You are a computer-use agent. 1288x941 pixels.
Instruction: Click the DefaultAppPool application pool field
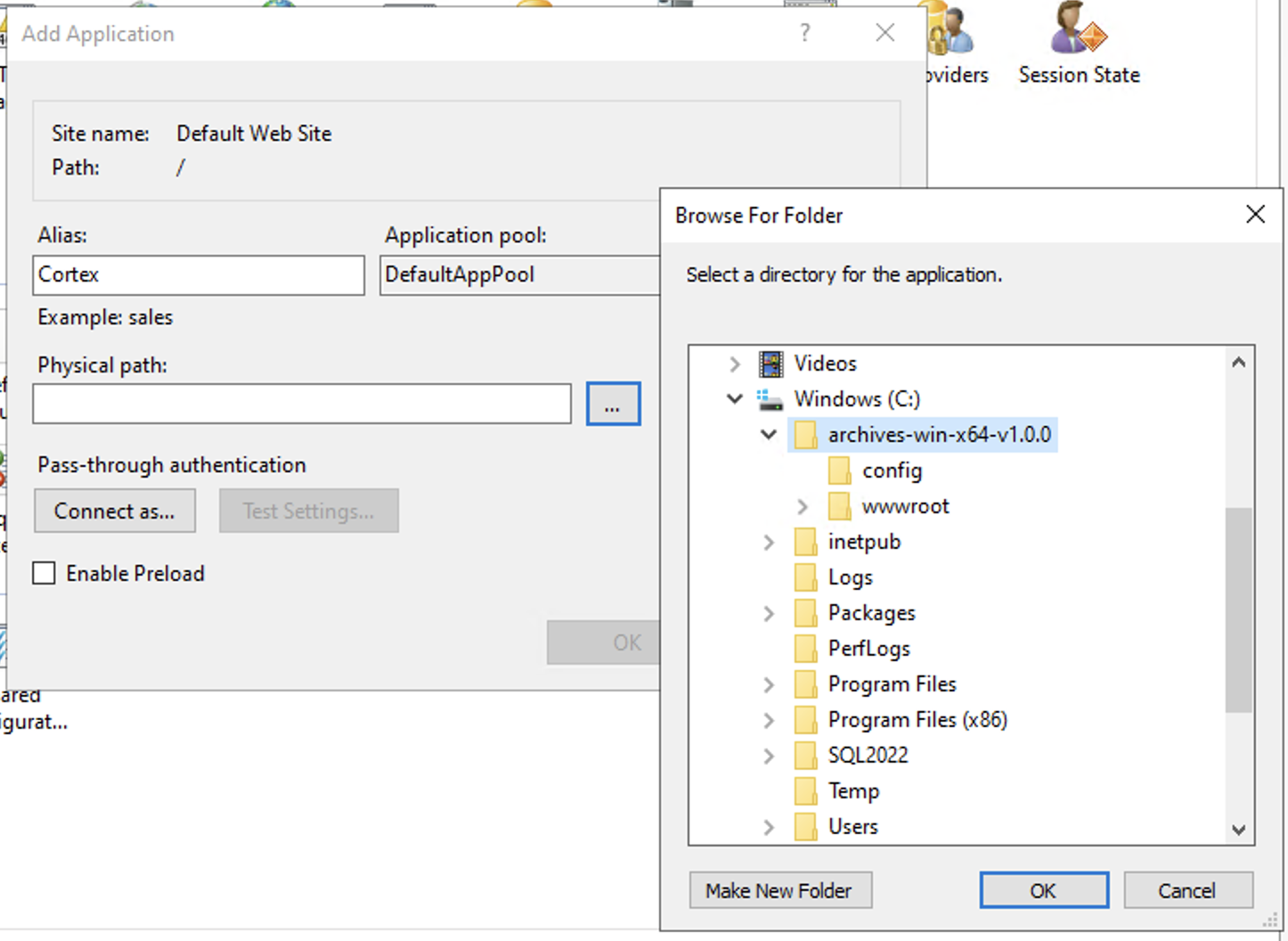(x=520, y=274)
